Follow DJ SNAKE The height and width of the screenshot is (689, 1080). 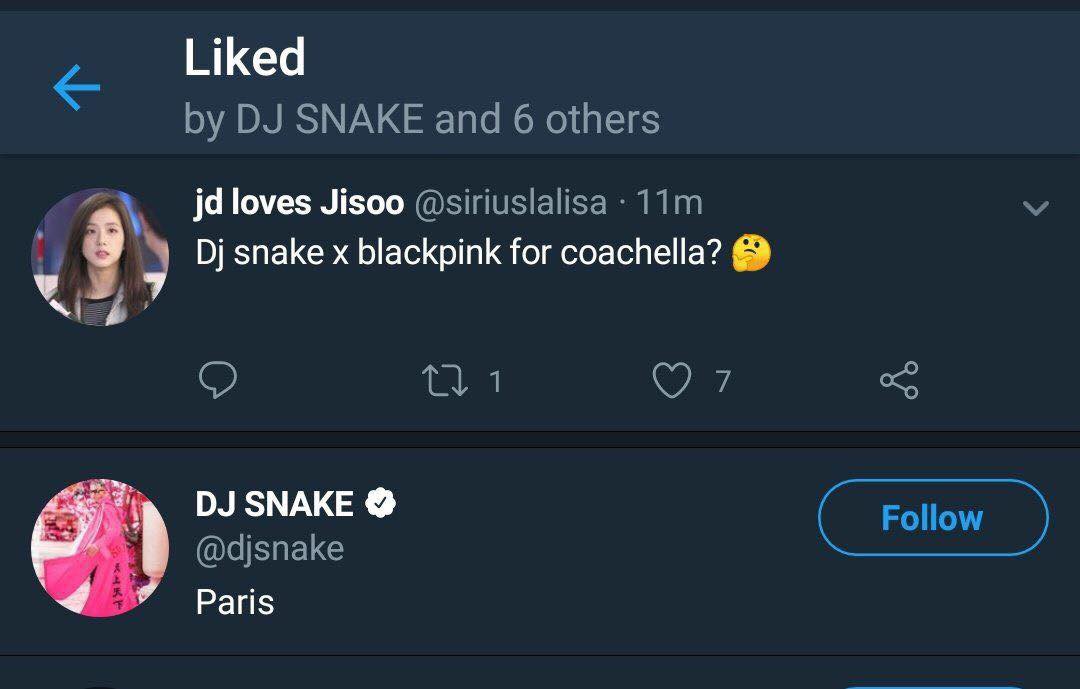point(933,517)
